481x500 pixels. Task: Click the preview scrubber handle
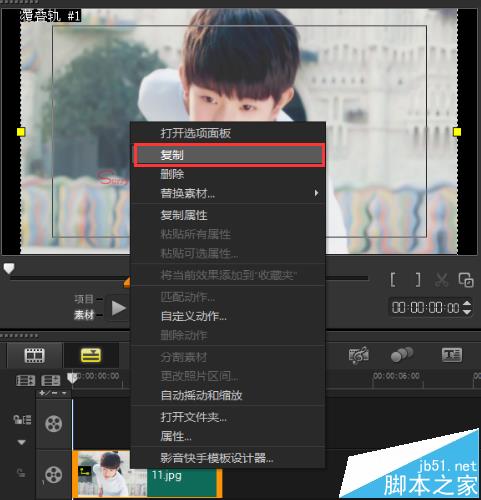coord(9,268)
